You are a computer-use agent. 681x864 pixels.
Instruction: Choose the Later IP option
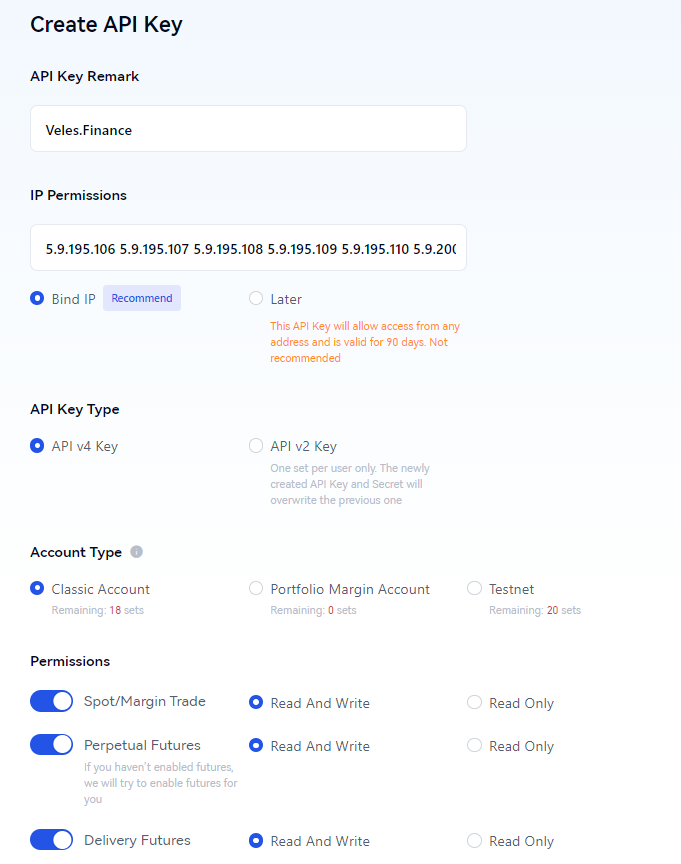pyautogui.click(x=256, y=299)
